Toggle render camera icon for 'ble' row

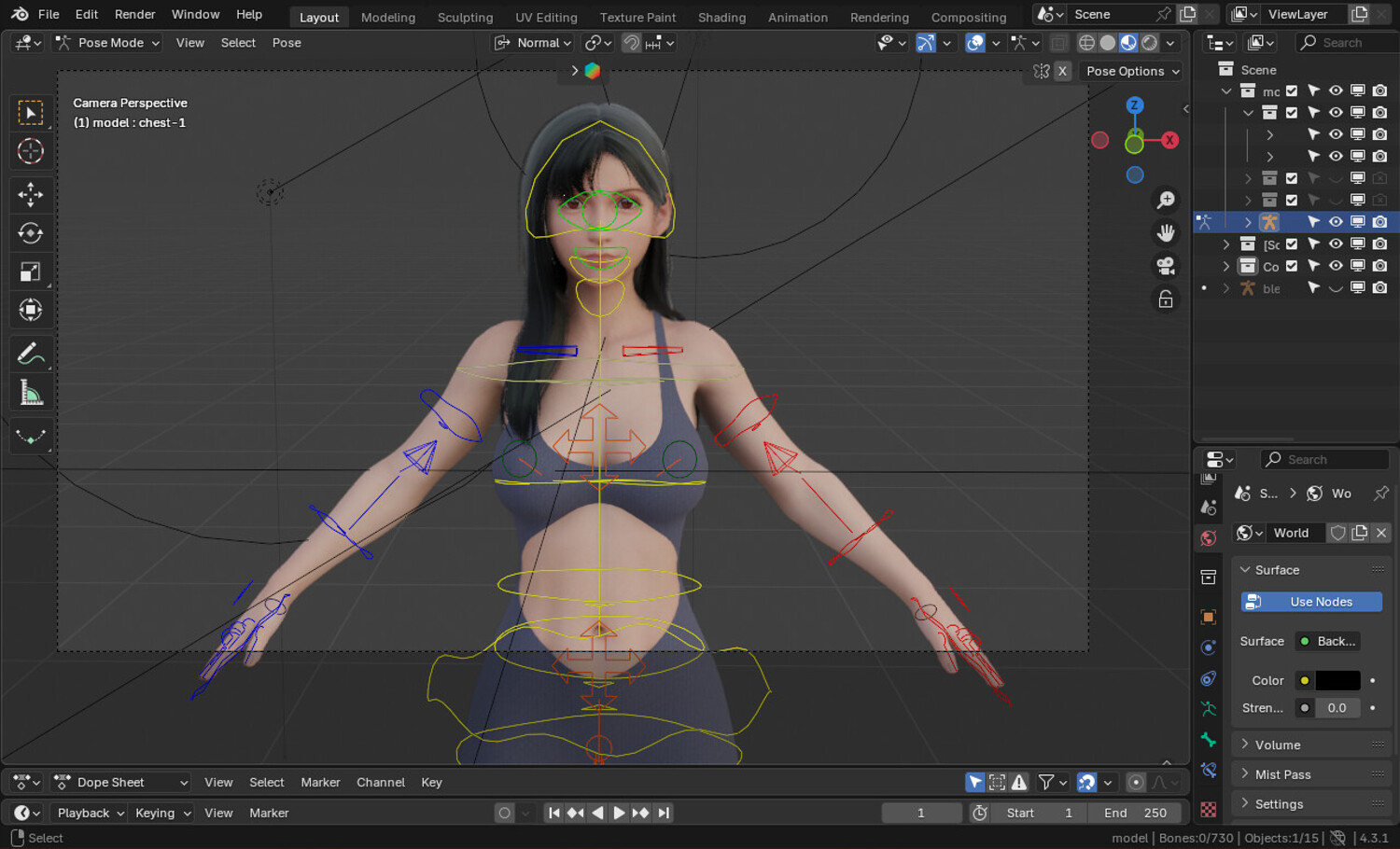[1379, 288]
